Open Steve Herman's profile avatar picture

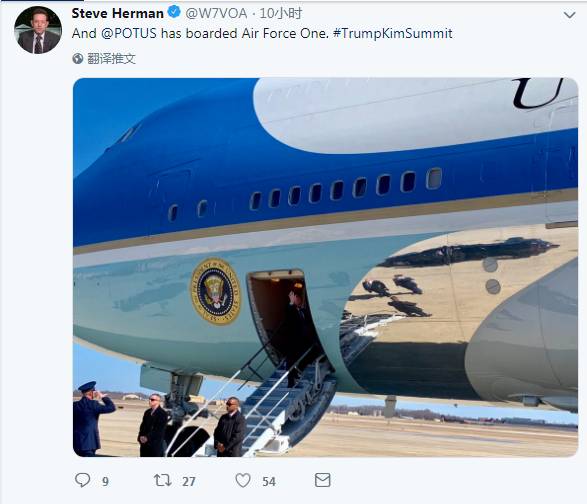click(38, 30)
